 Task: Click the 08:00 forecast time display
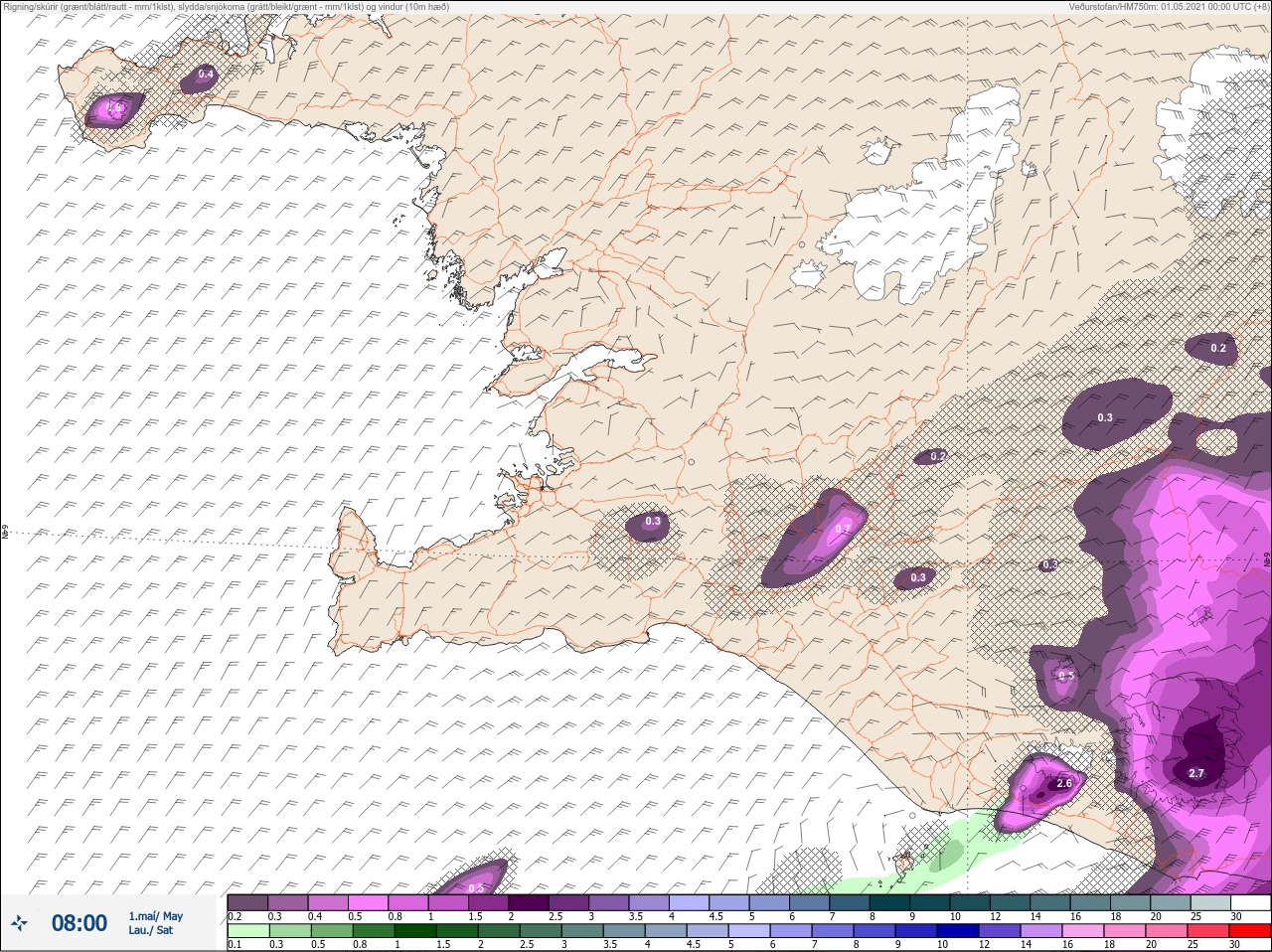pyautogui.click(x=79, y=923)
